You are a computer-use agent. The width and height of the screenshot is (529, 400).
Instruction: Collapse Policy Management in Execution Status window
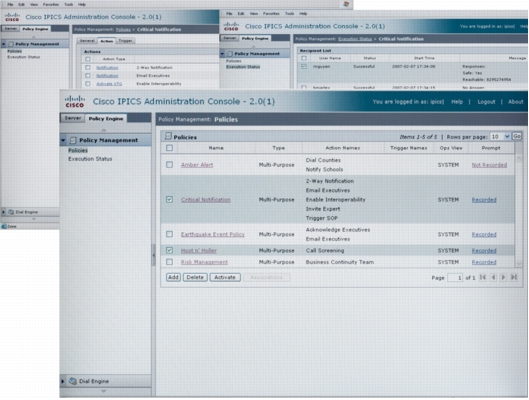click(222, 54)
